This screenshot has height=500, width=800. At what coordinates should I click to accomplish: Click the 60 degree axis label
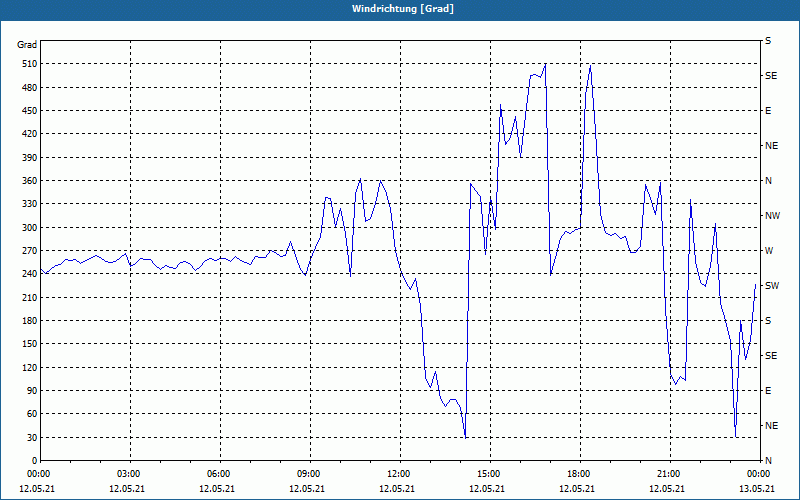point(31,414)
